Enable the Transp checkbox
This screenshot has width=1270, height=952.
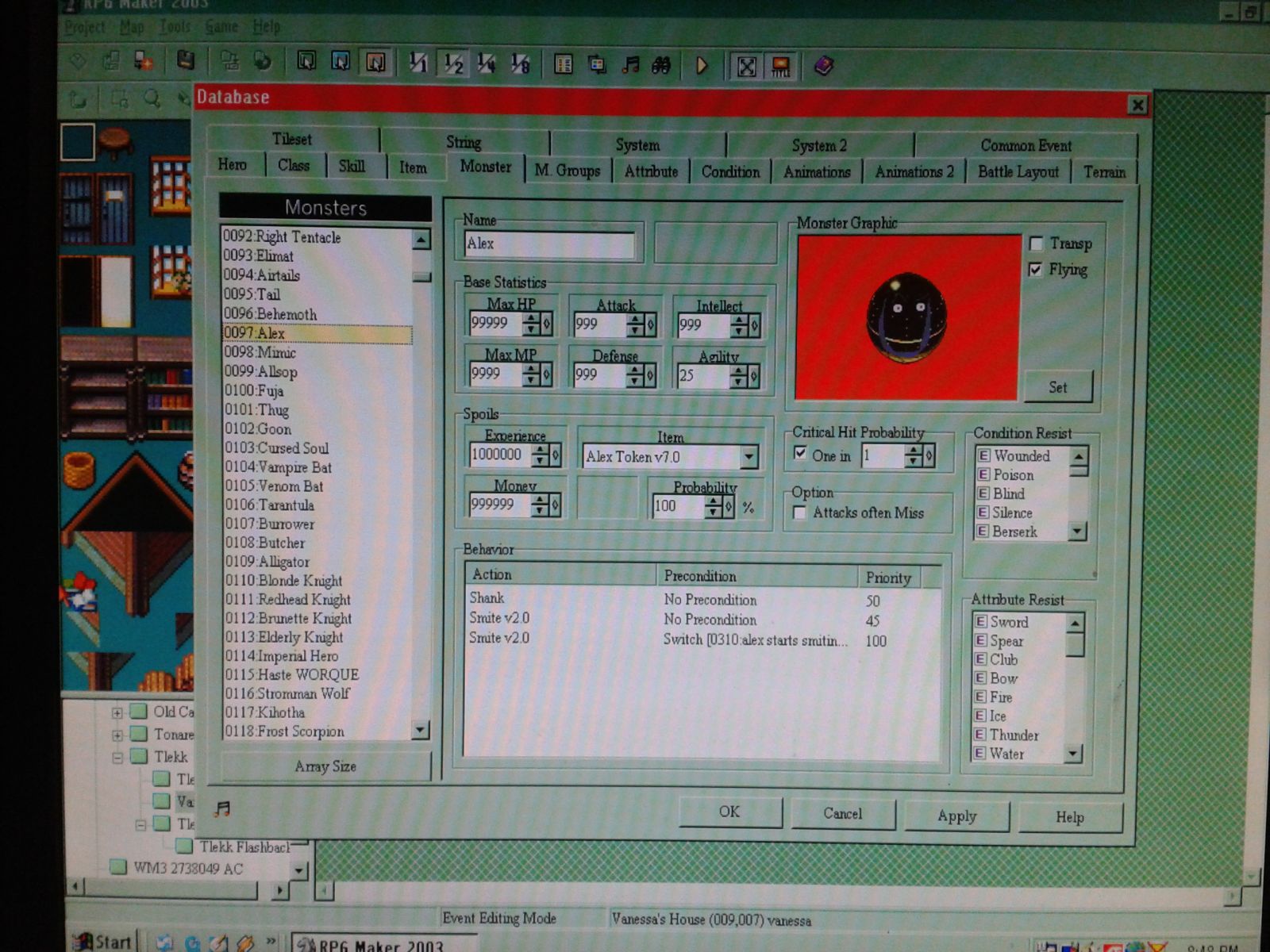(x=1036, y=244)
